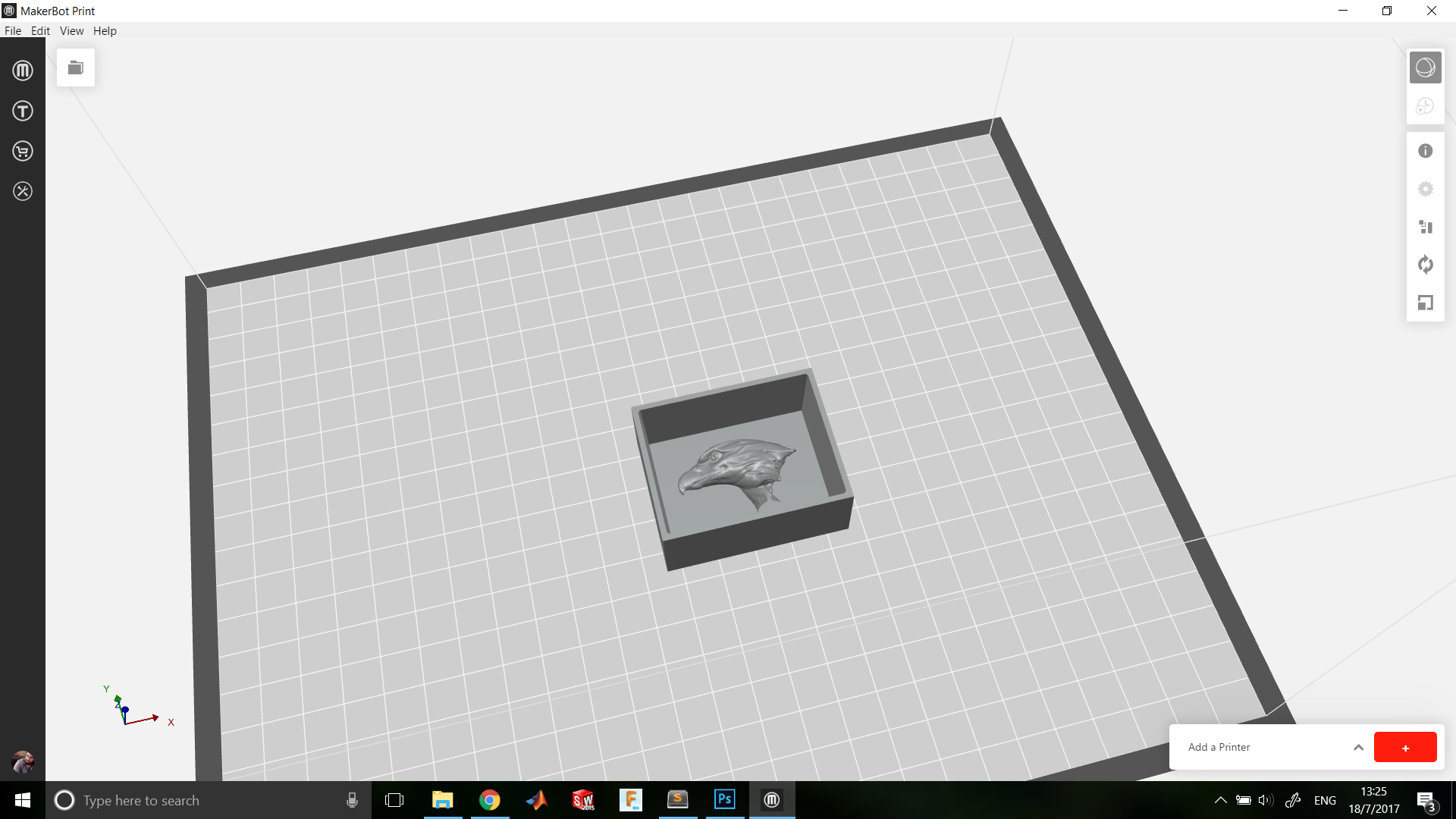The height and width of the screenshot is (819, 1456).
Task: Show hidden system tray icons
Action: (1220, 800)
